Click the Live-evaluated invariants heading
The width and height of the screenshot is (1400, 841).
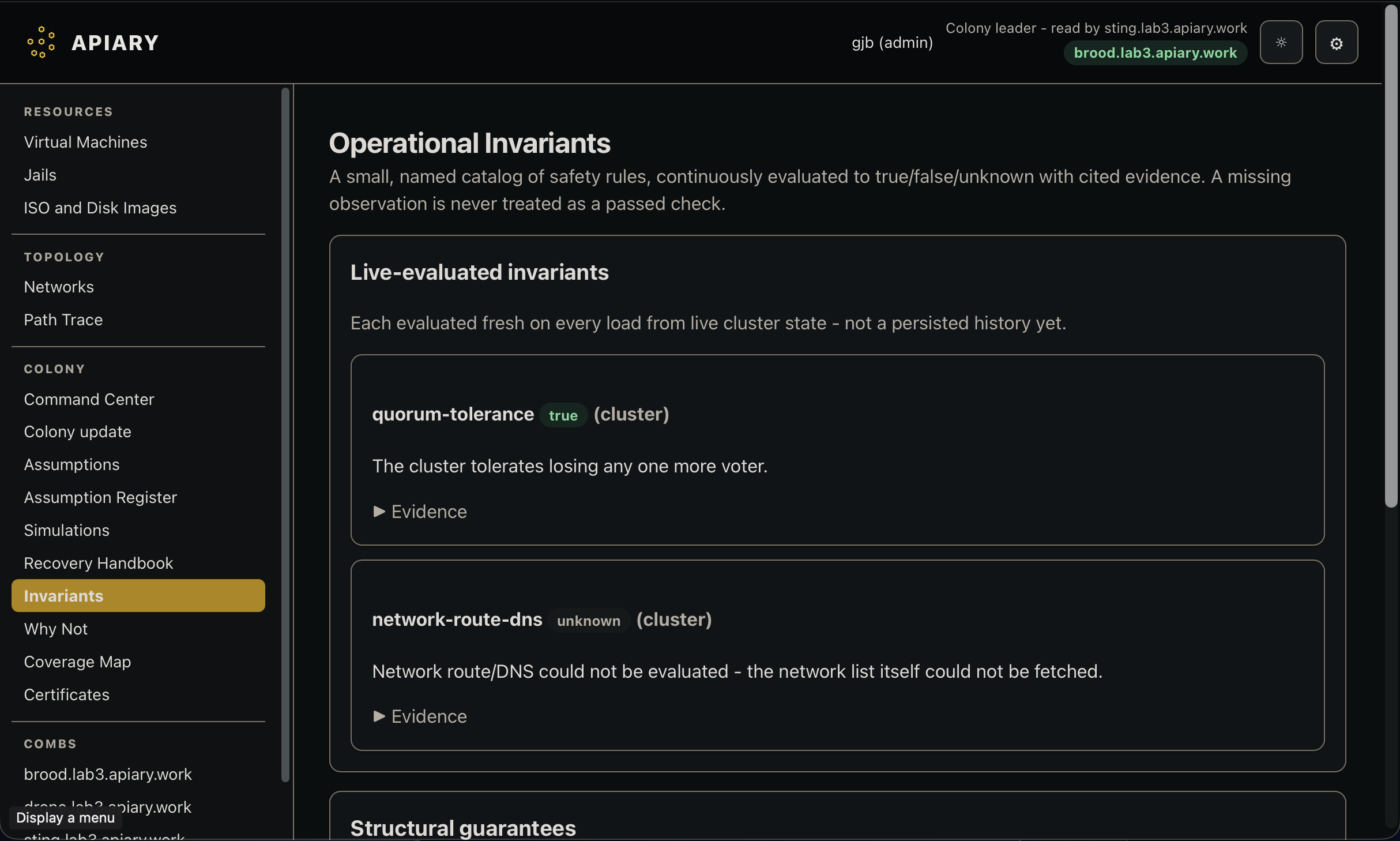479,272
